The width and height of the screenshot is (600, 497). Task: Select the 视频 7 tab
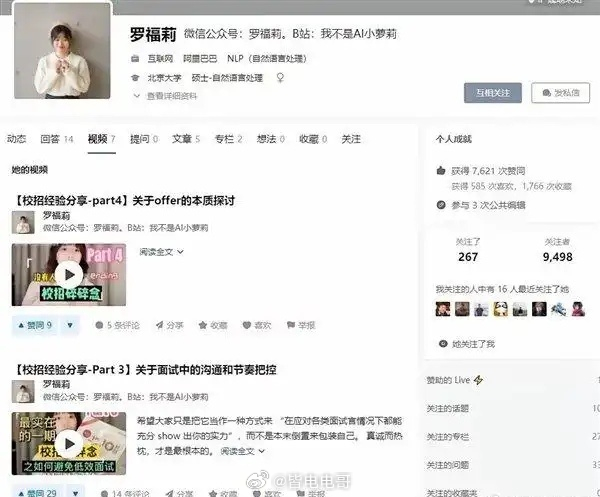click(101, 139)
